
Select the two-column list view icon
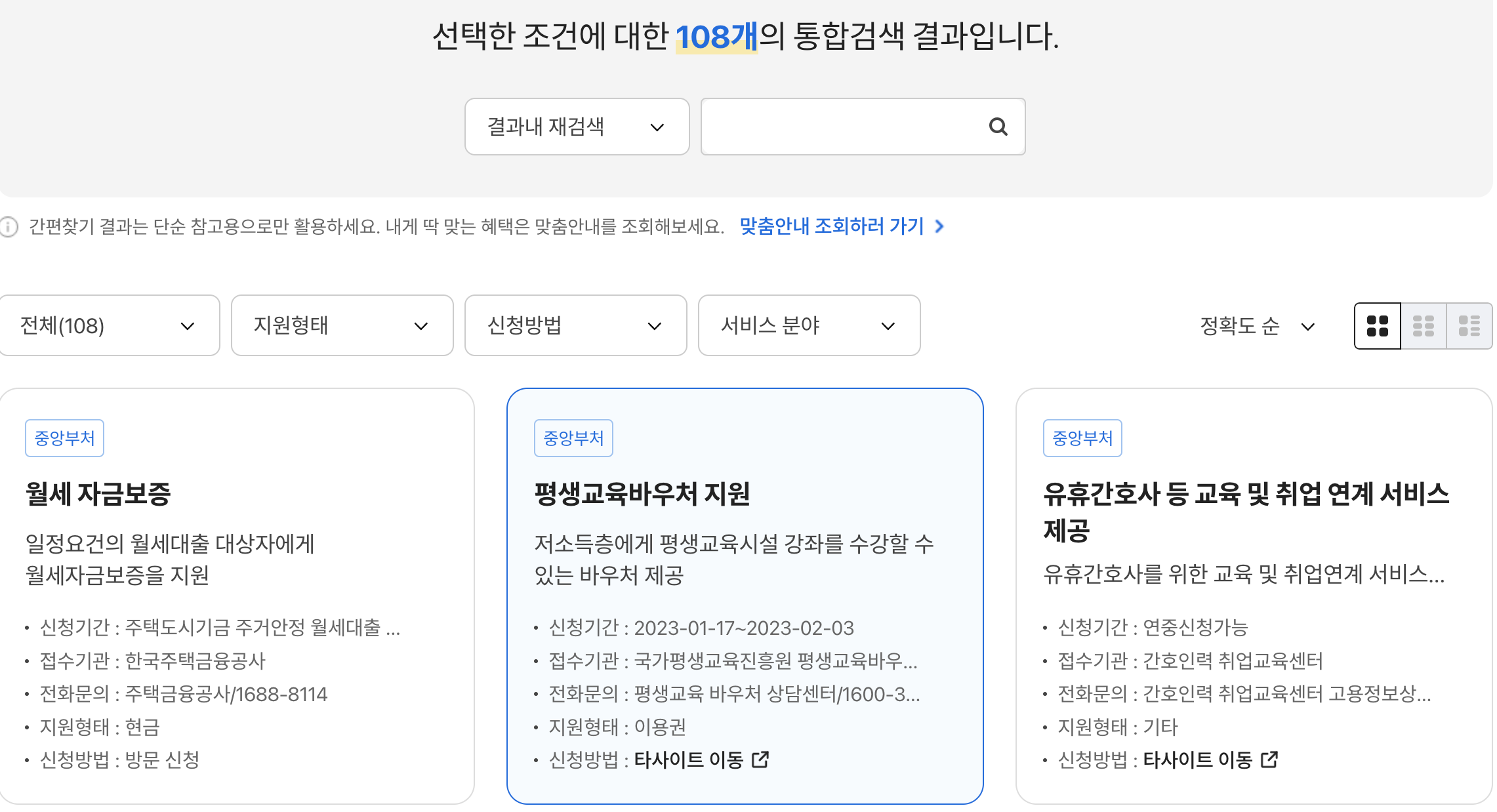click(x=1423, y=325)
